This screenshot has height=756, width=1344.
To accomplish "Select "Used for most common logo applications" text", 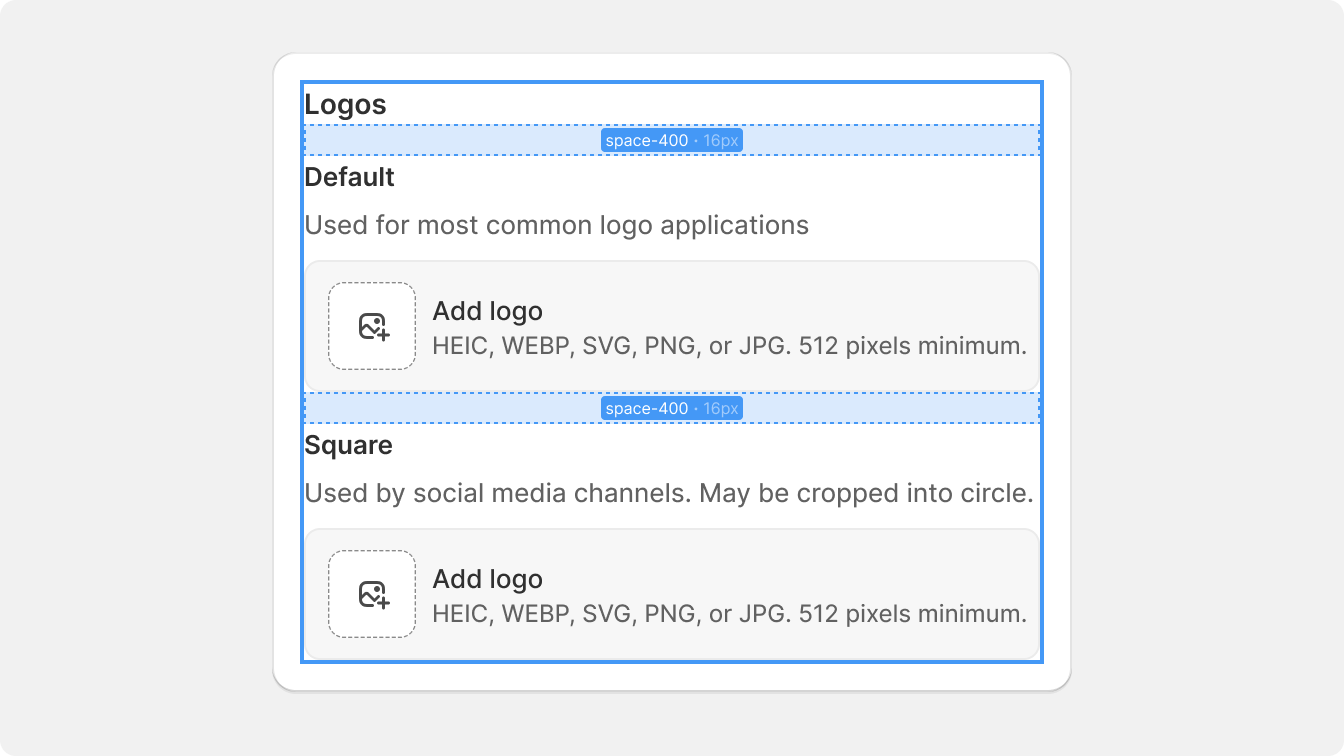I will [556, 225].
